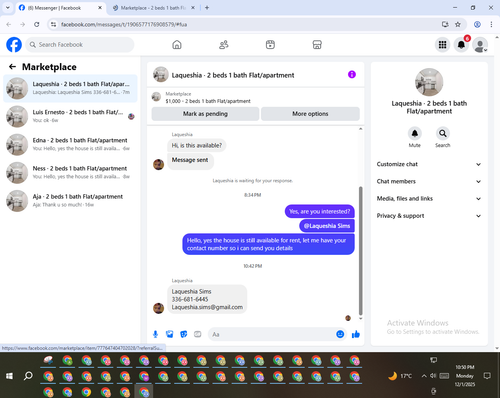The width and height of the screenshot is (500, 398).
Task: Click the More options button
Action: pos(310,114)
